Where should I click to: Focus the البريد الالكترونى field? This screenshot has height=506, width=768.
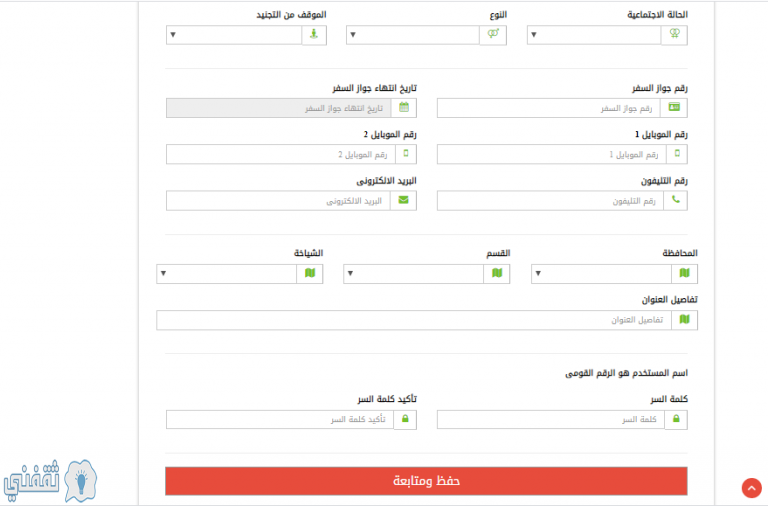[x=278, y=201]
